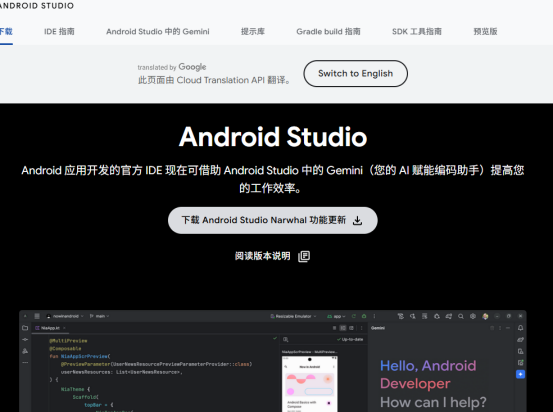Viewport: 553px width, 412px height.
Task: Expand the main branch dropdown
Action: 99,316
